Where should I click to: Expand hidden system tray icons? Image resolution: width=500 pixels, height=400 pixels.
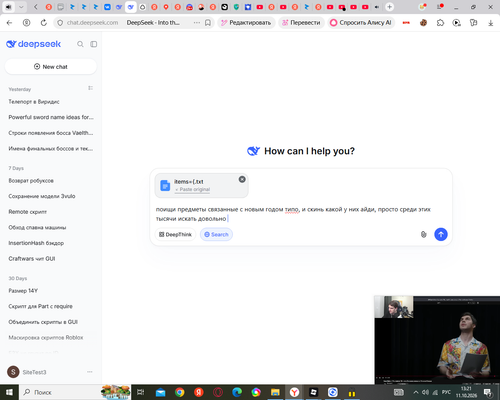416,392
